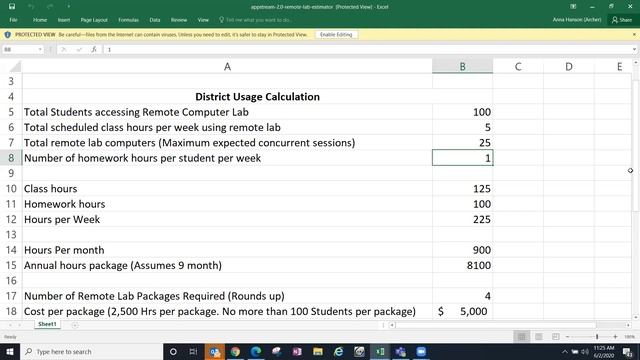640x360 pixels.
Task: Open the Page Layout tab
Action: point(94,20)
